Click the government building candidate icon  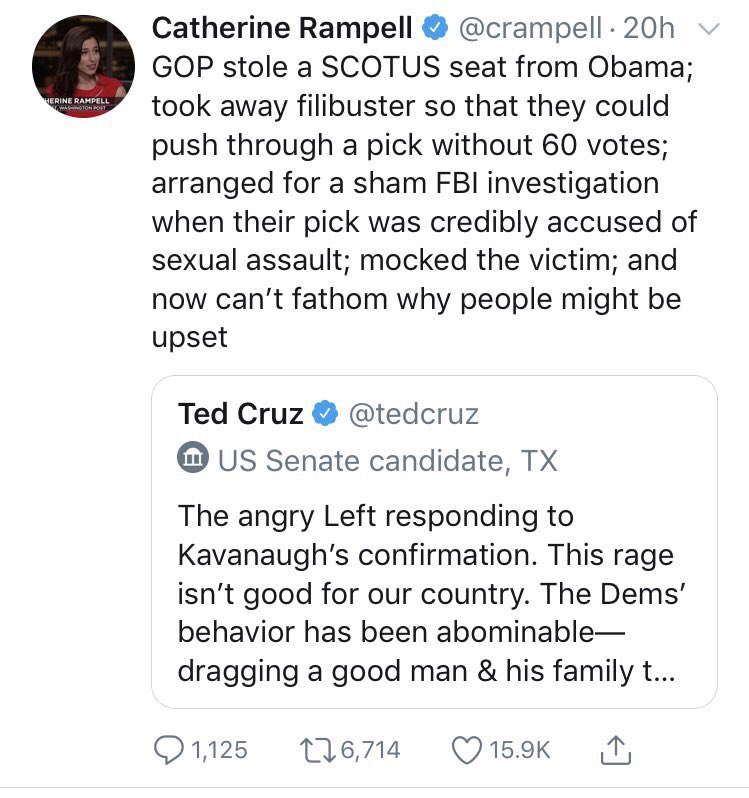coord(192,460)
